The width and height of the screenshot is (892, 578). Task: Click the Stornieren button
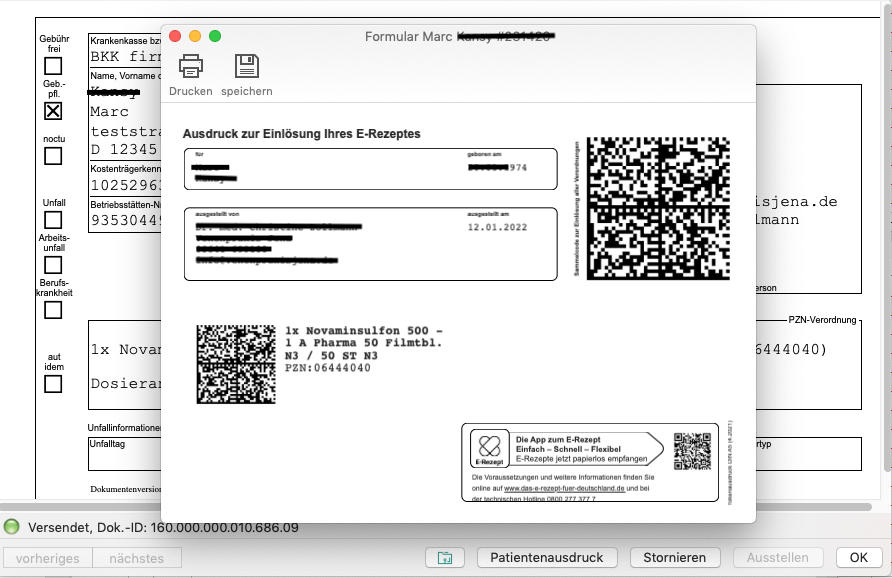click(x=675, y=558)
